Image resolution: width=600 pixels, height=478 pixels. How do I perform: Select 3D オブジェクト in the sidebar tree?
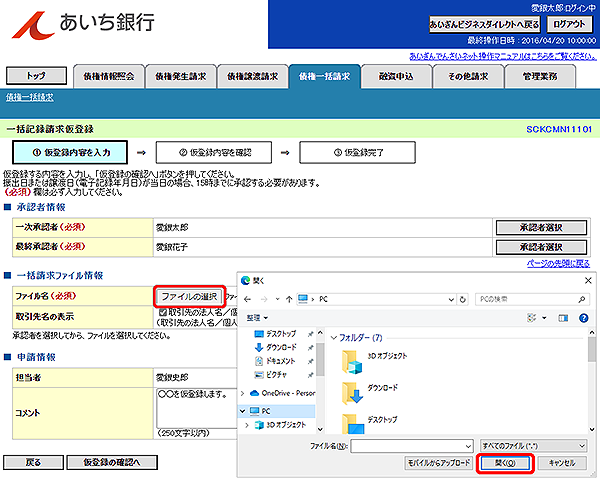[280, 425]
